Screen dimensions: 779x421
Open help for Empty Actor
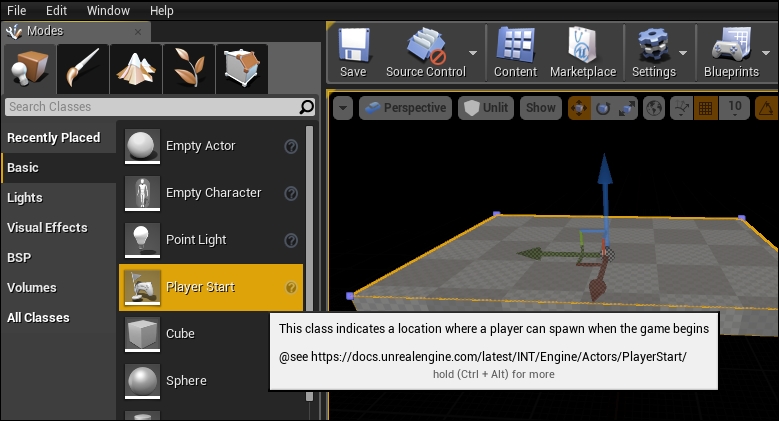pyautogui.click(x=291, y=146)
